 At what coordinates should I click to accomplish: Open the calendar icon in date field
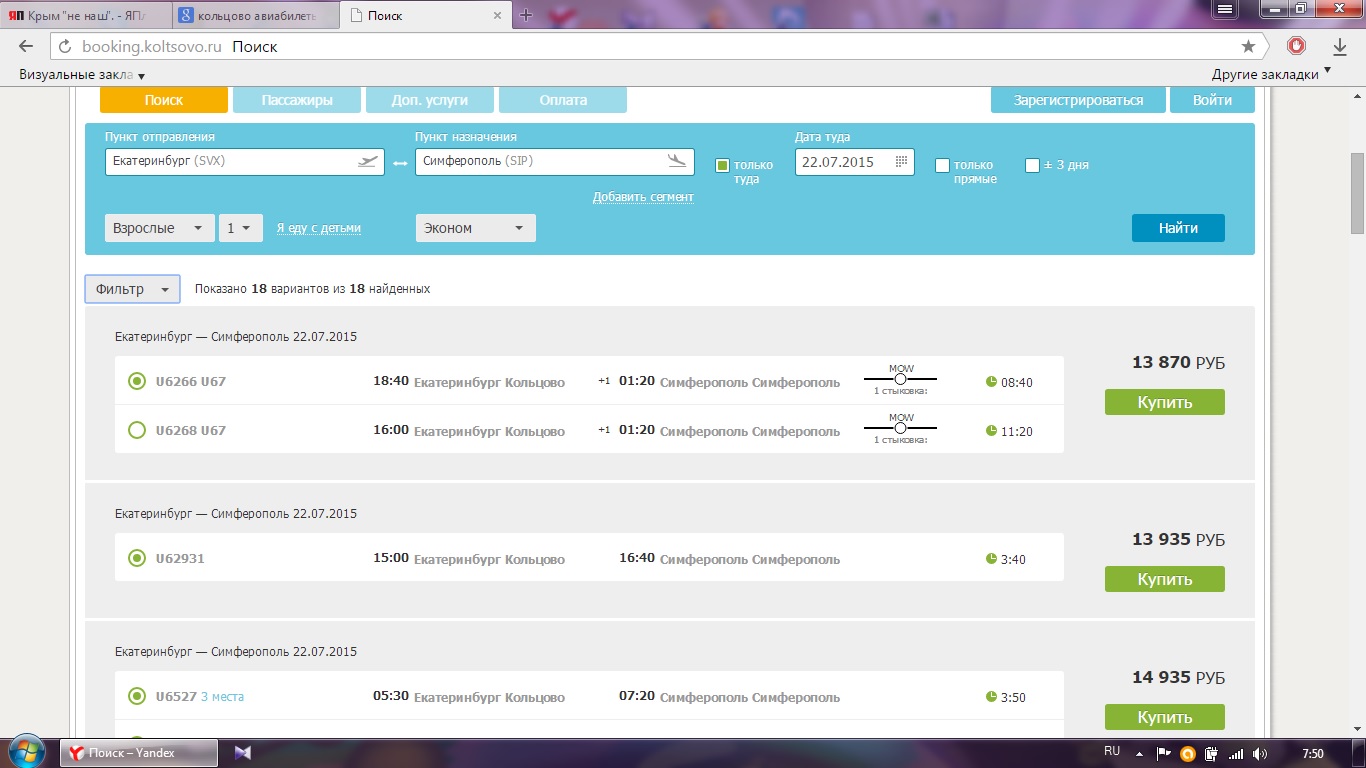901,161
